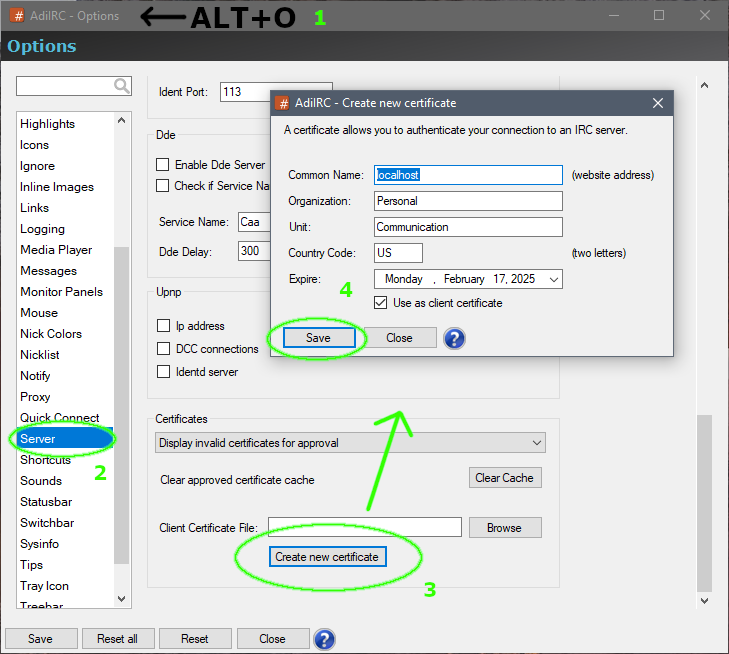Open Monitor Panels options
729x654 pixels.
[61, 291]
